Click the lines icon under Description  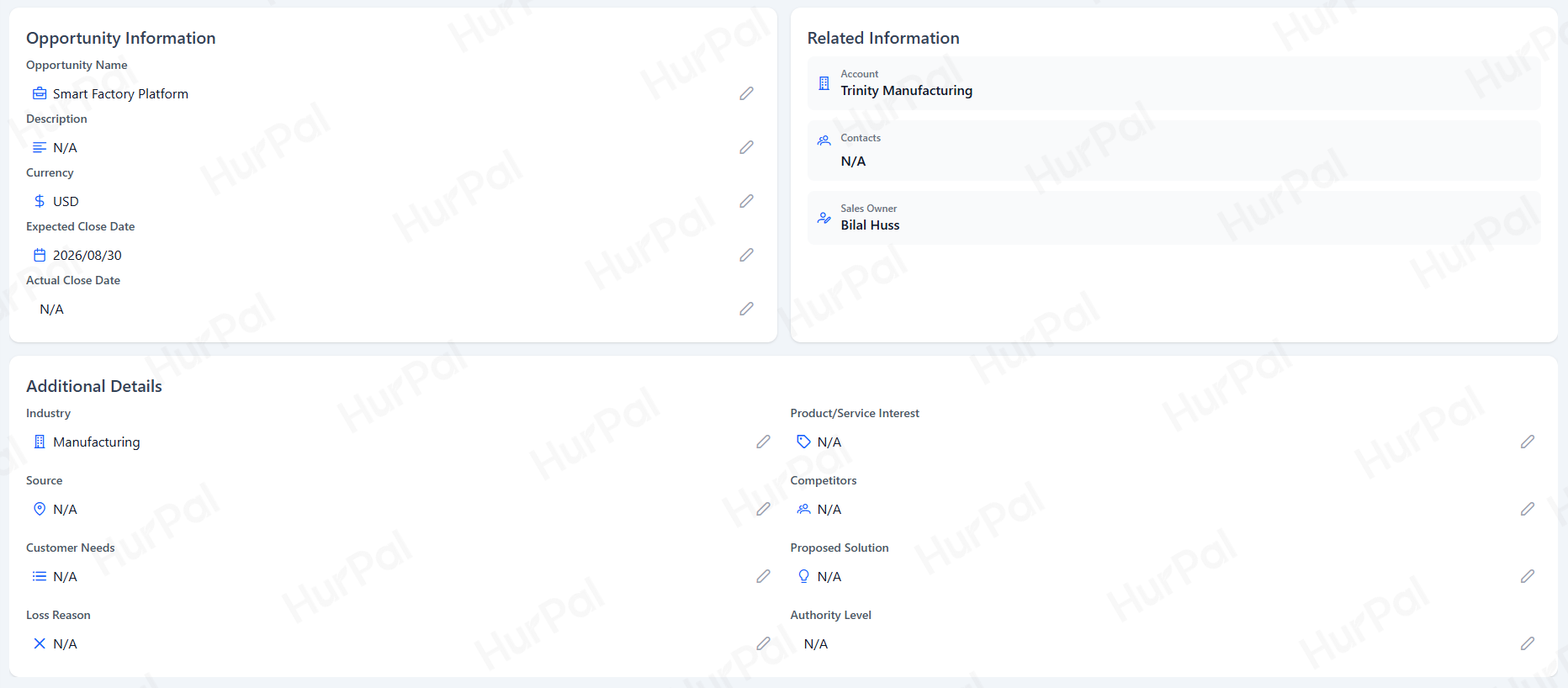(x=40, y=147)
